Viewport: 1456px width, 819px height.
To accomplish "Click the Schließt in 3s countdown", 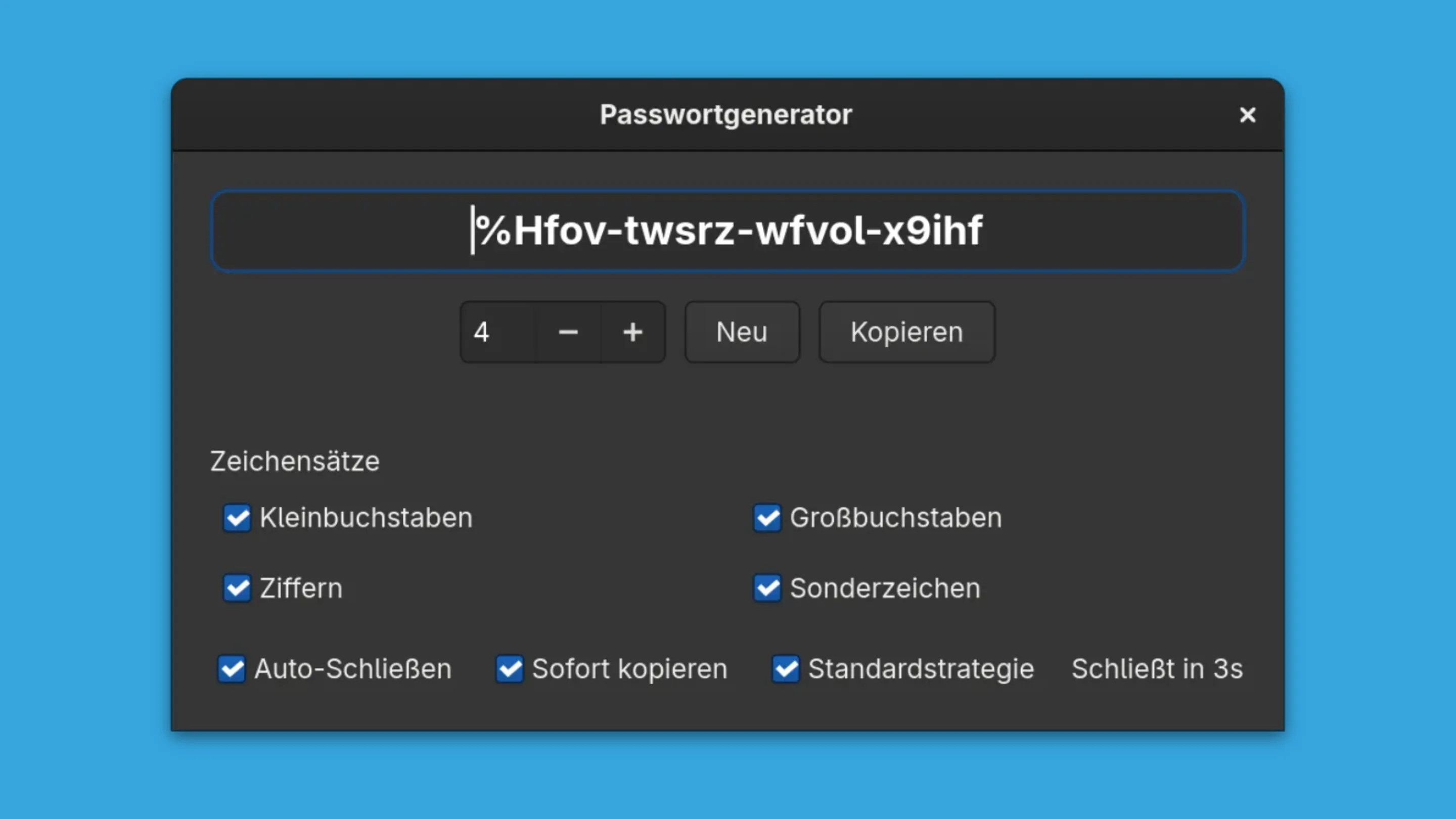I will click(1156, 669).
